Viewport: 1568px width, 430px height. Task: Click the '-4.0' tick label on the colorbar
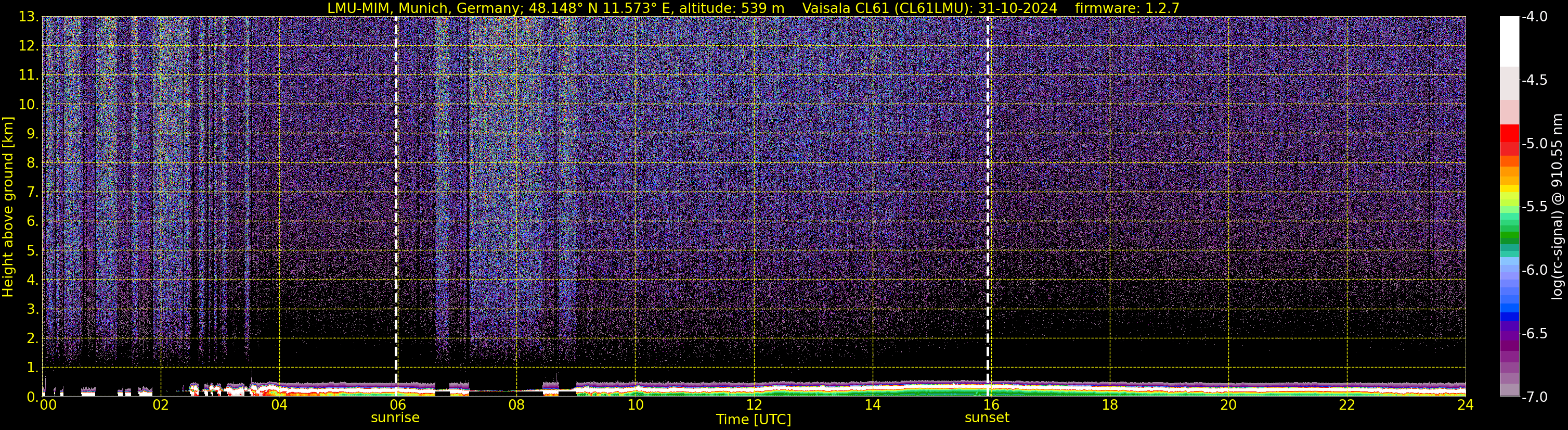[1533, 17]
